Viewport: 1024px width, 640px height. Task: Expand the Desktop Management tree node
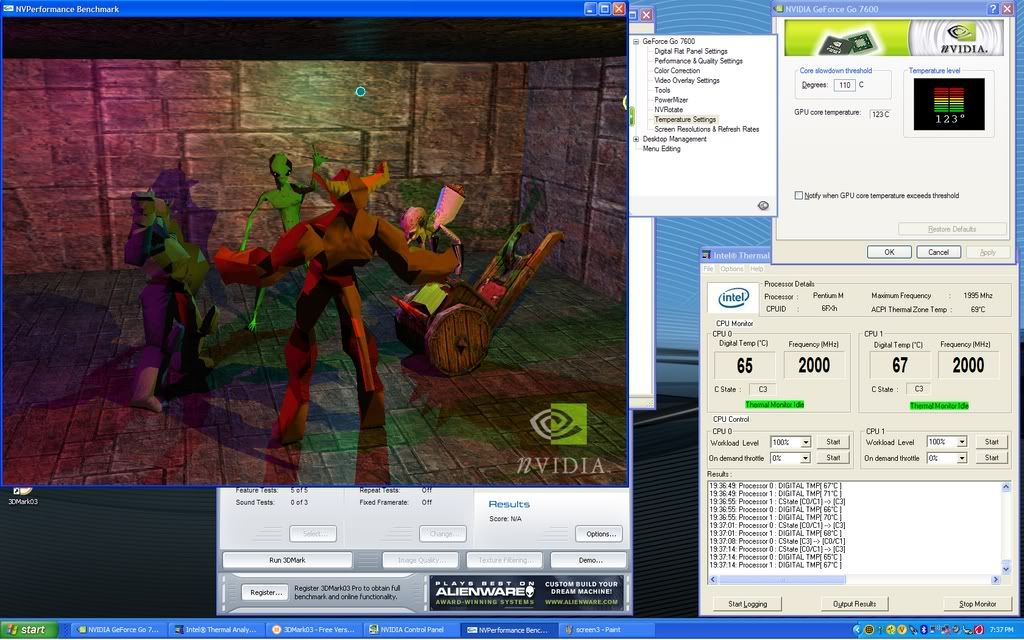click(x=636, y=139)
